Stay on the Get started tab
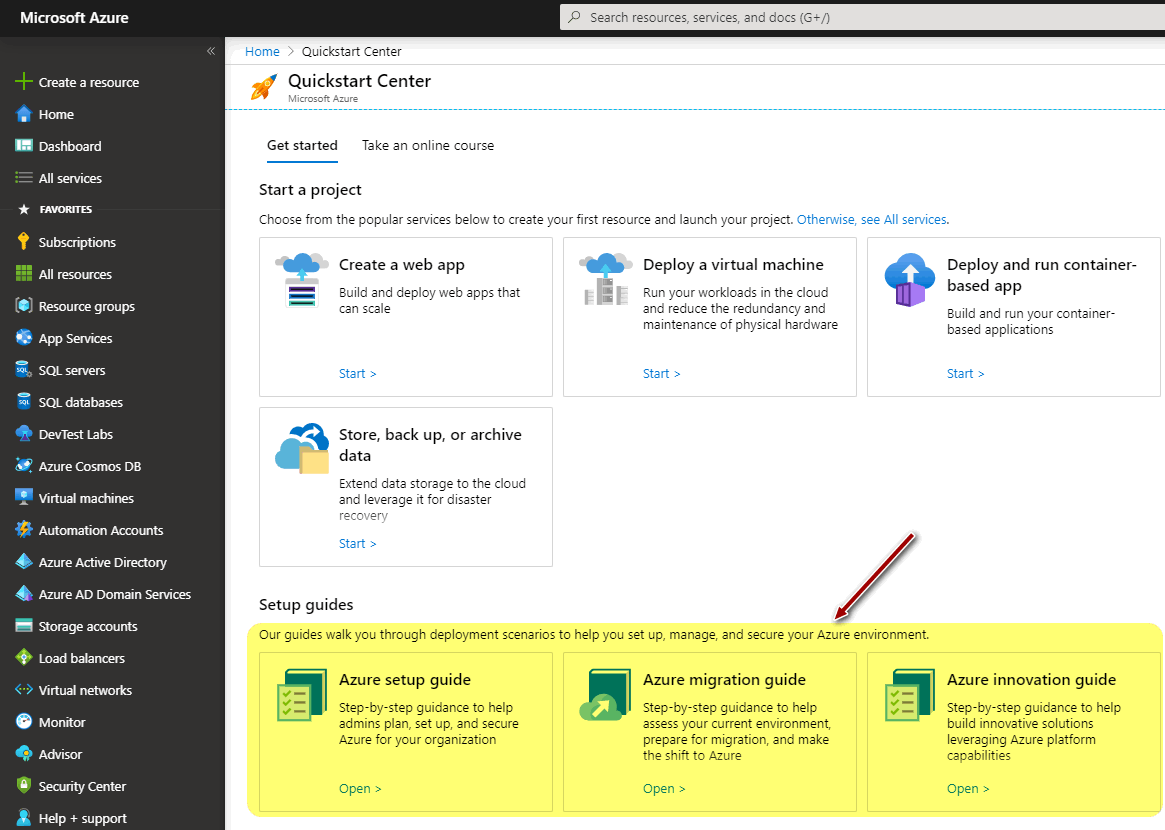 click(302, 145)
